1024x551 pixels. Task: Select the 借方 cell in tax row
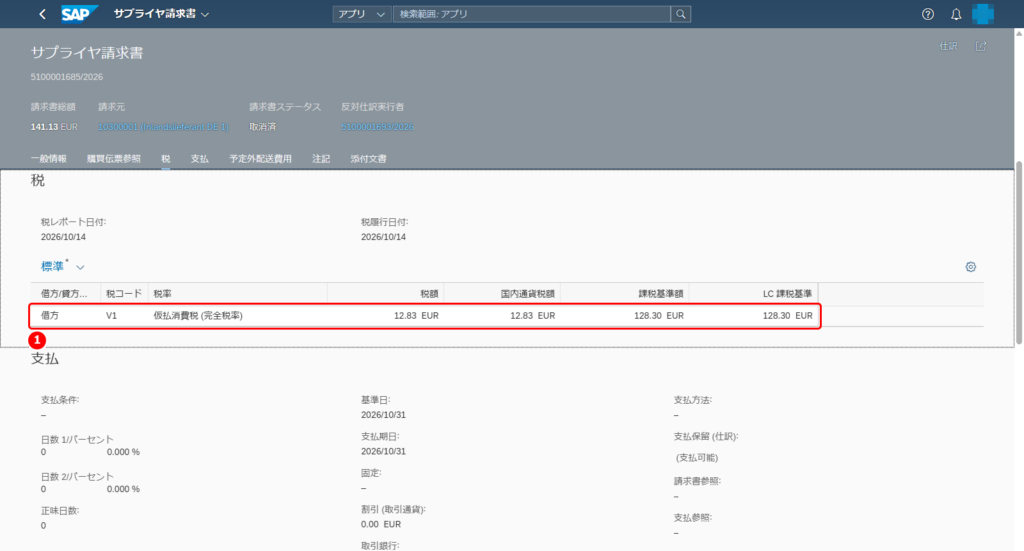coord(50,315)
